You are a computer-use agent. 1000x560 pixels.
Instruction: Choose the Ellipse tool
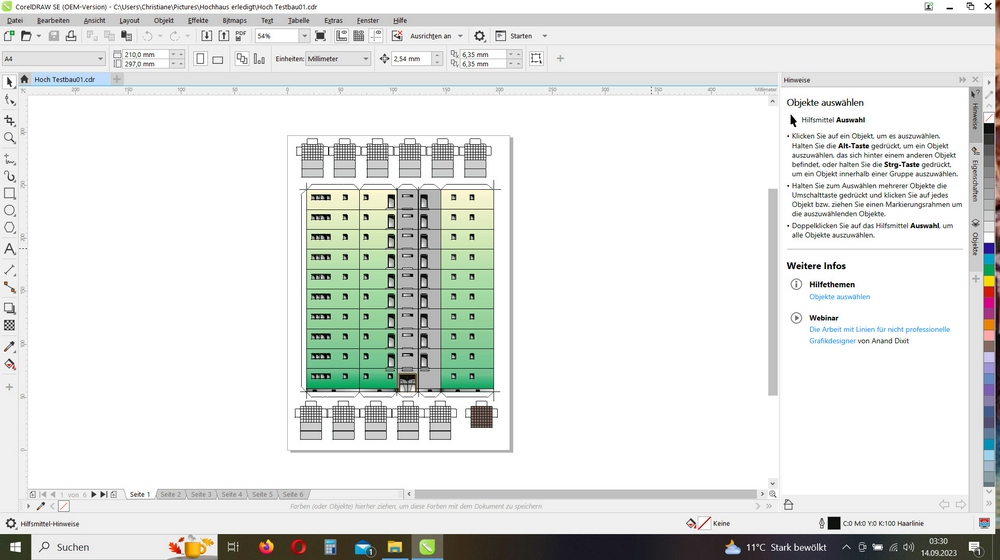tap(10, 211)
